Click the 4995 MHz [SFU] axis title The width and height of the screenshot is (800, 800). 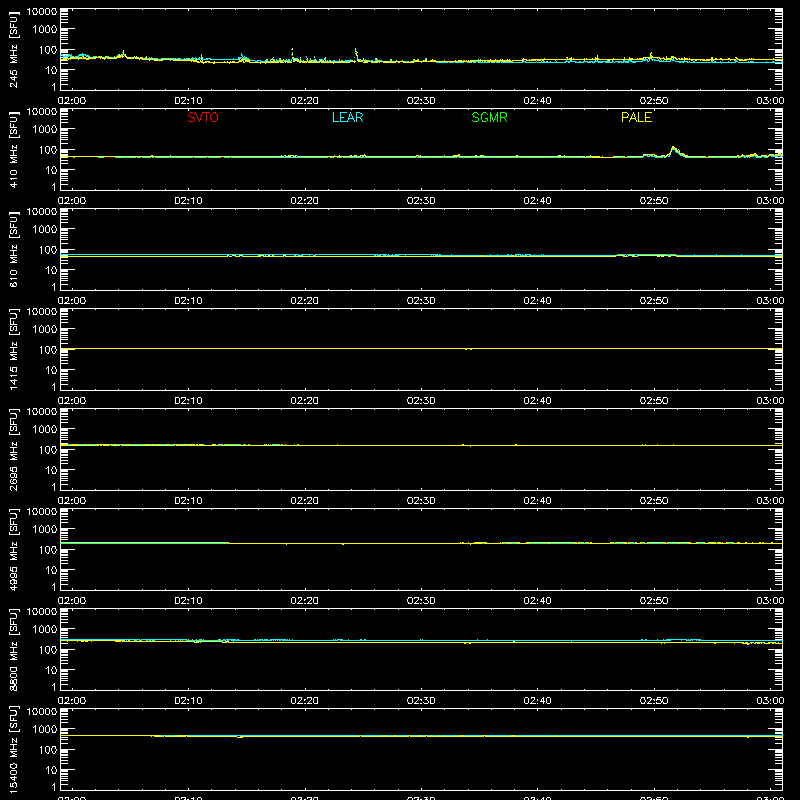click(13, 549)
